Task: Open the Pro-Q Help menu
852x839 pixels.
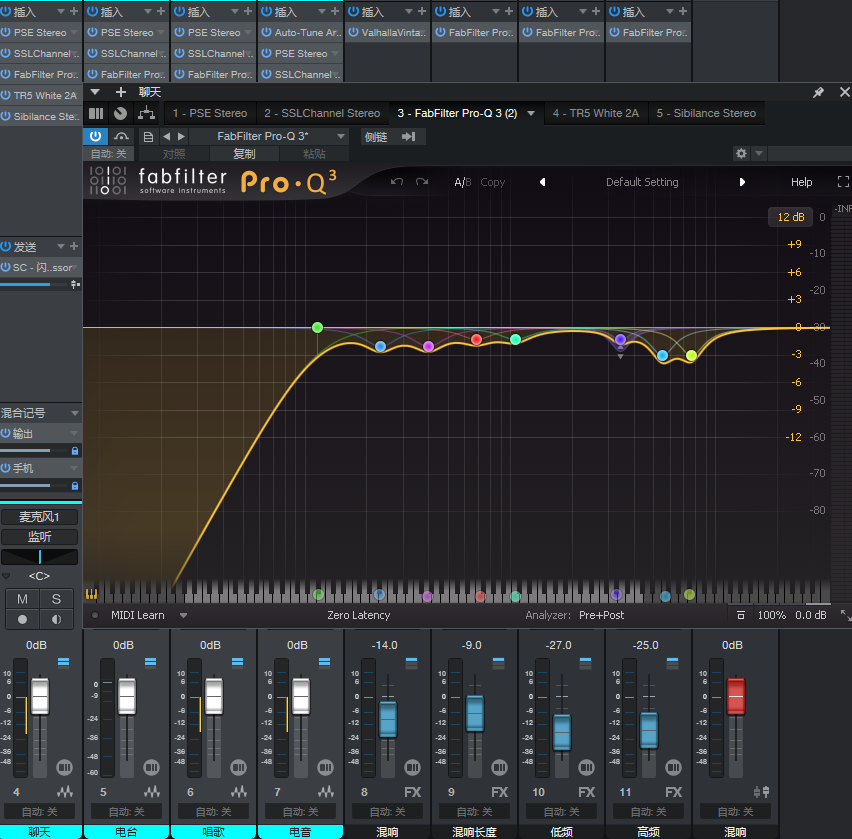Action: tap(801, 182)
